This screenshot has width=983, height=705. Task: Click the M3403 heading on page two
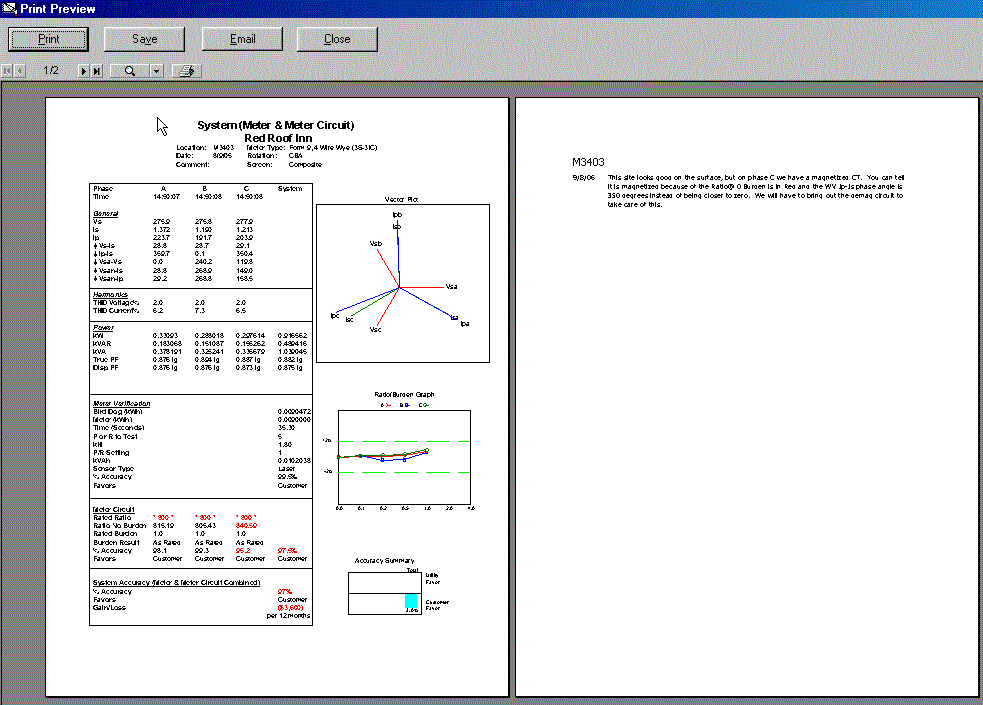pos(588,162)
